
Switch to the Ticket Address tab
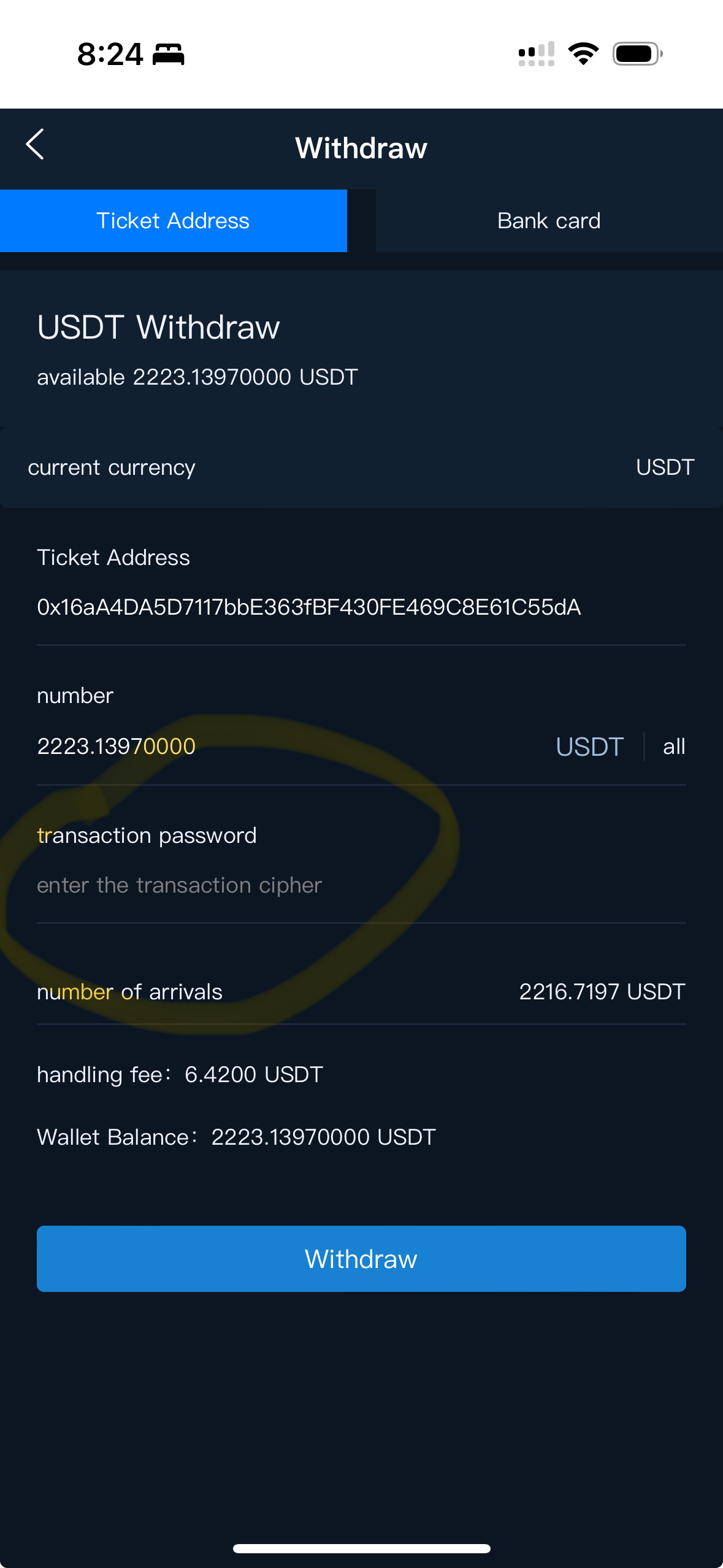pos(173,221)
